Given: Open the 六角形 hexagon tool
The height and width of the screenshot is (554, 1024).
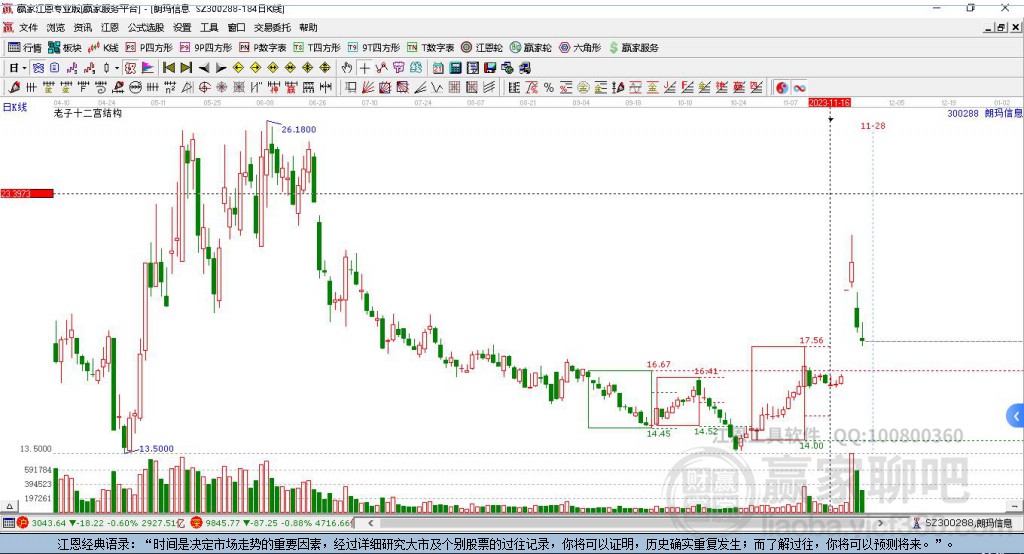Looking at the screenshot, I should (x=580, y=48).
